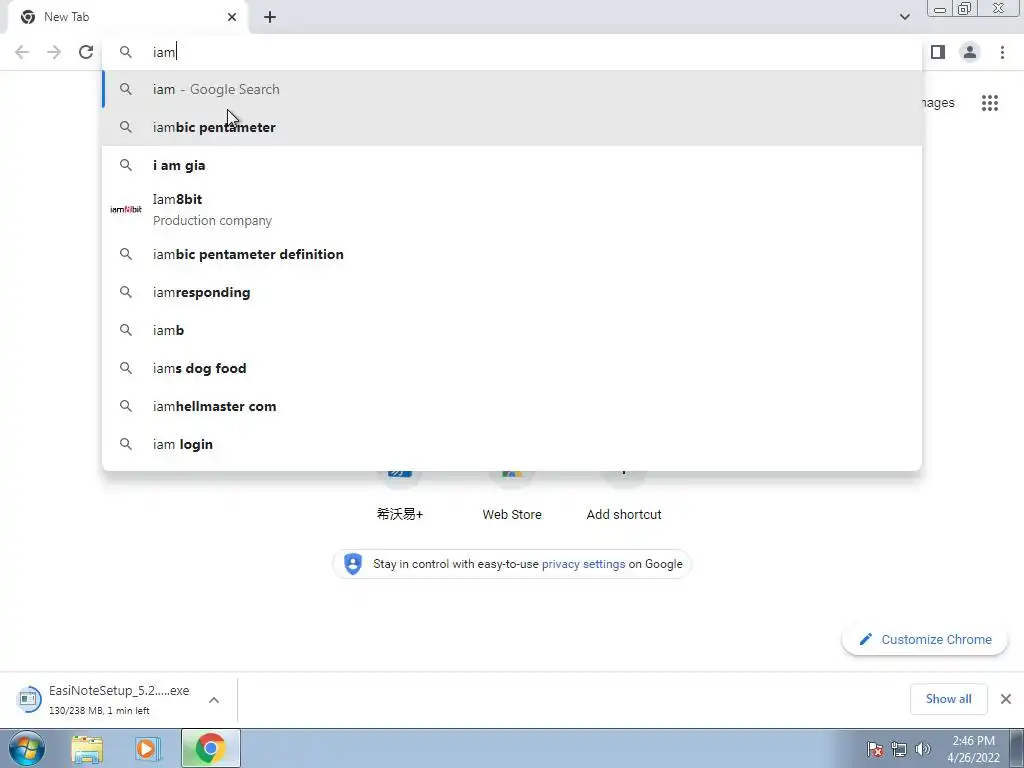Viewport: 1024px width, 768px height.
Task: Reload the page with the refresh icon
Action: point(86,52)
